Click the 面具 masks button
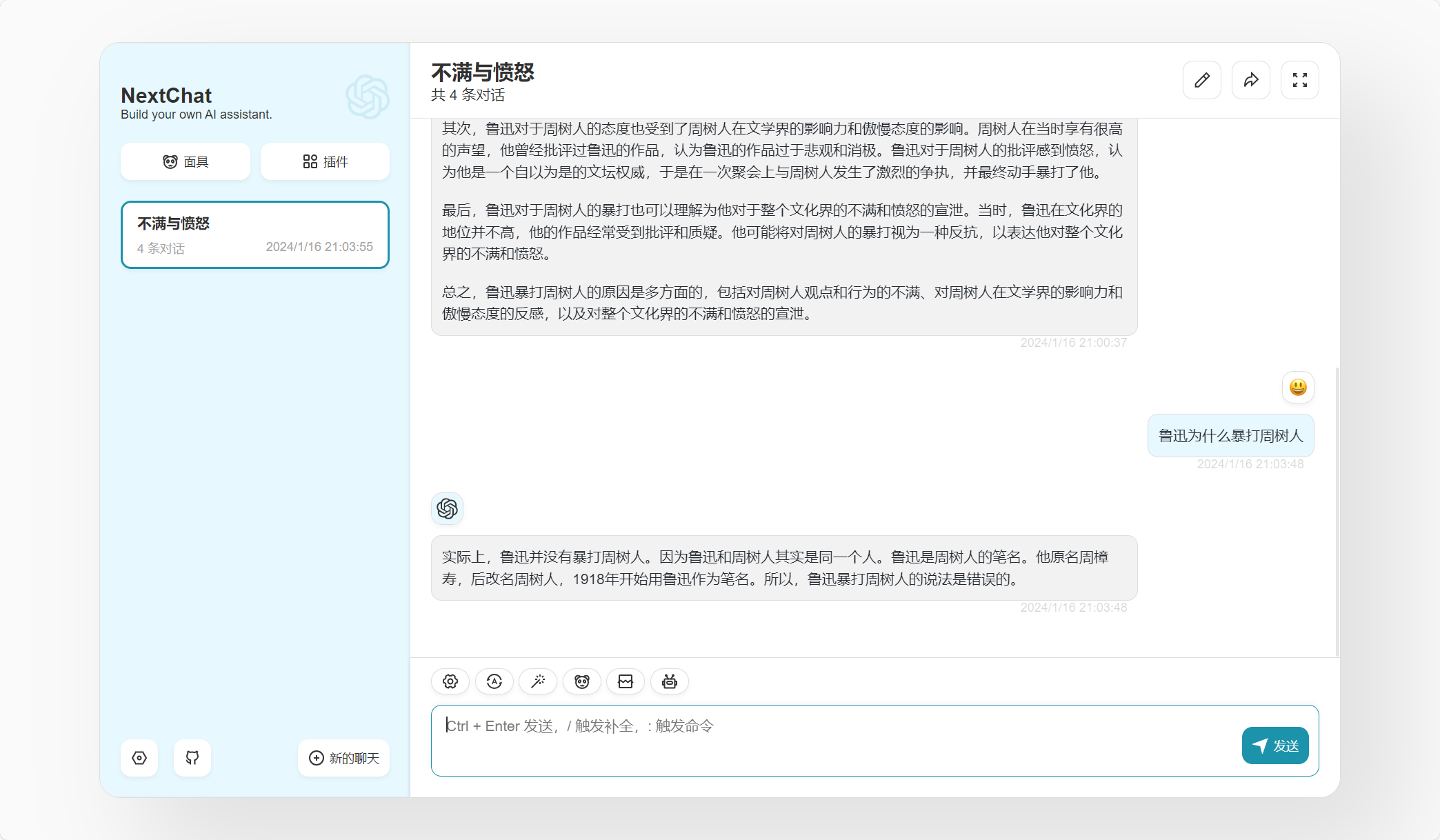The height and width of the screenshot is (840, 1440). coord(186,161)
